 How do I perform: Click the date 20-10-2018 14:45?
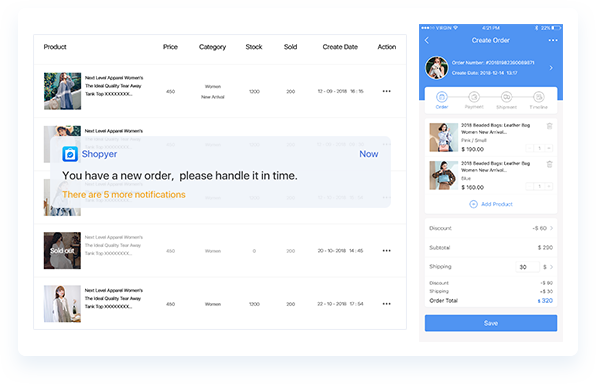[340, 251]
